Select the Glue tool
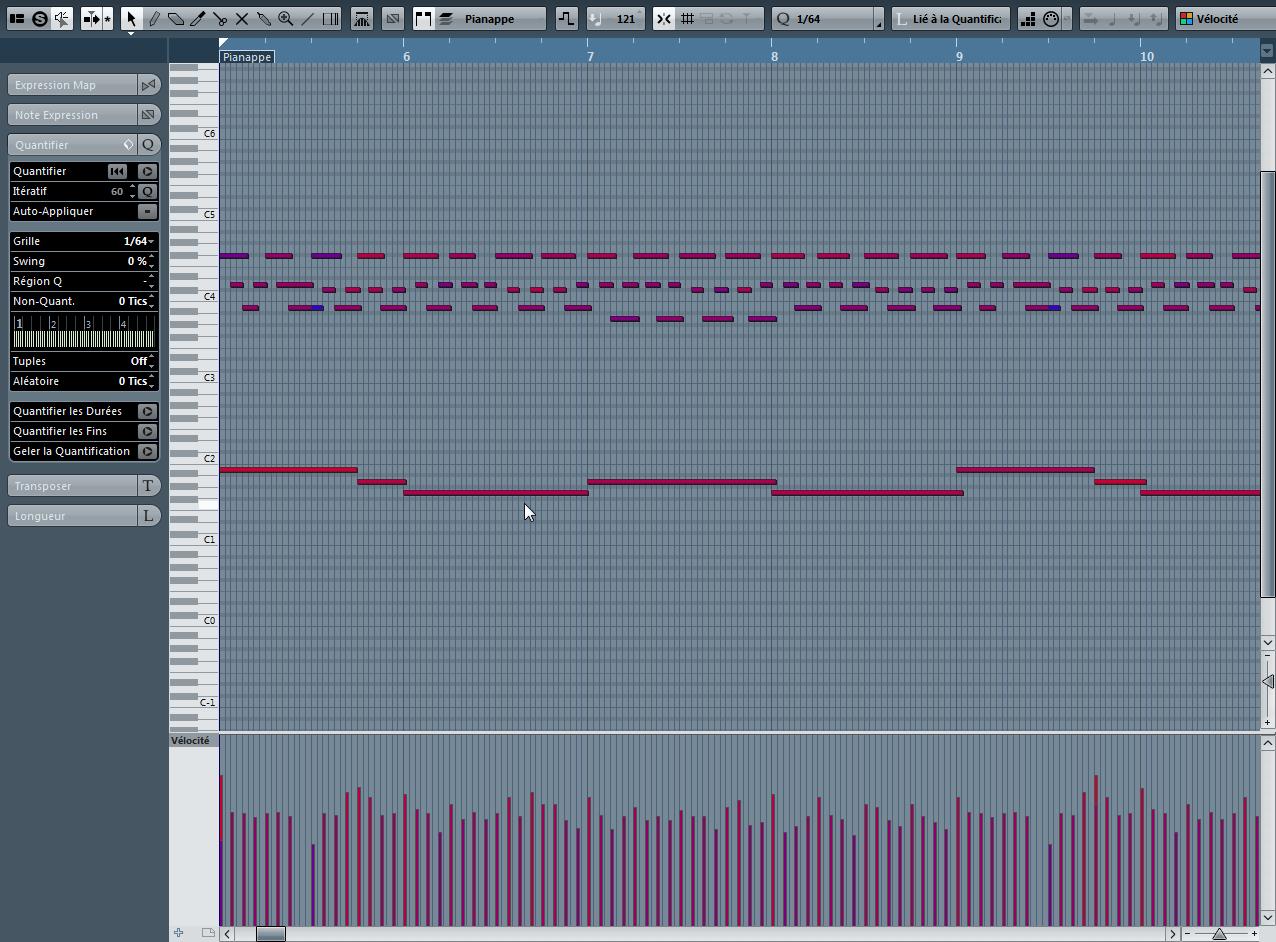Image resolution: width=1276 pixels, height=942 pixels. pos(264,18)
